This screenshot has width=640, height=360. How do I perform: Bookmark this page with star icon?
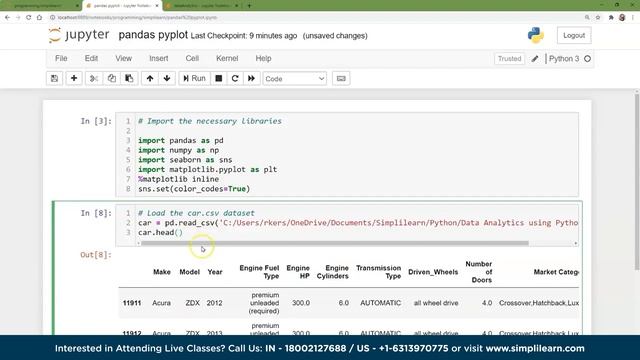pyautogui.click(x=598, y=18)
